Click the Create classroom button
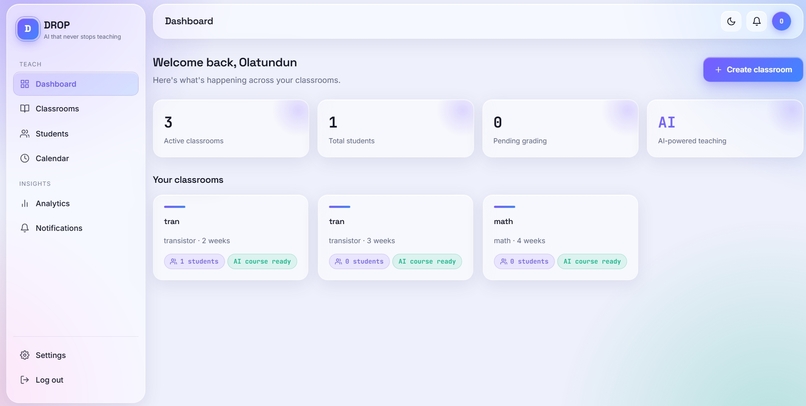 (753, 69)
